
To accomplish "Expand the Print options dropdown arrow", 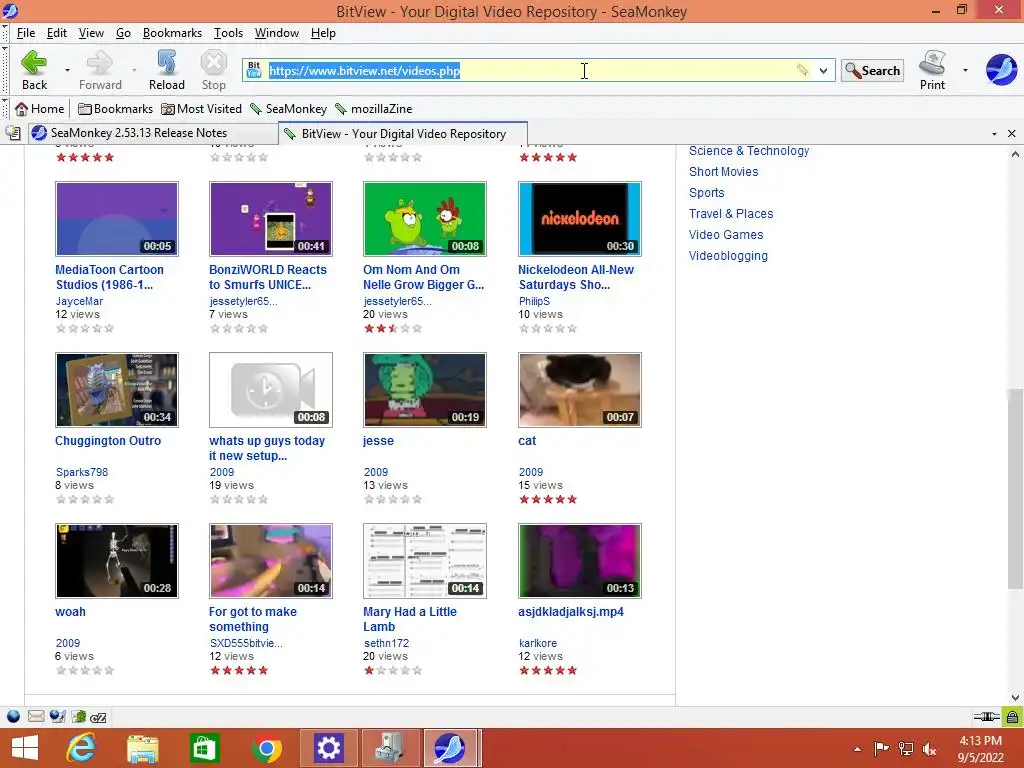I will (965, 70).
